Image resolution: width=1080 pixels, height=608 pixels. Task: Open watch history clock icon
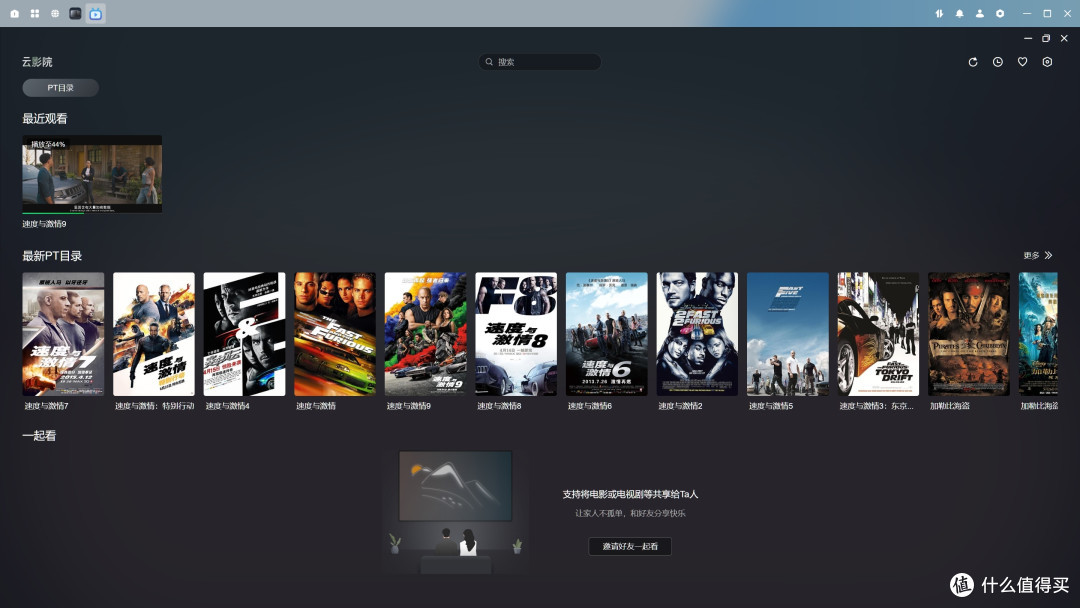click(997, 62)
